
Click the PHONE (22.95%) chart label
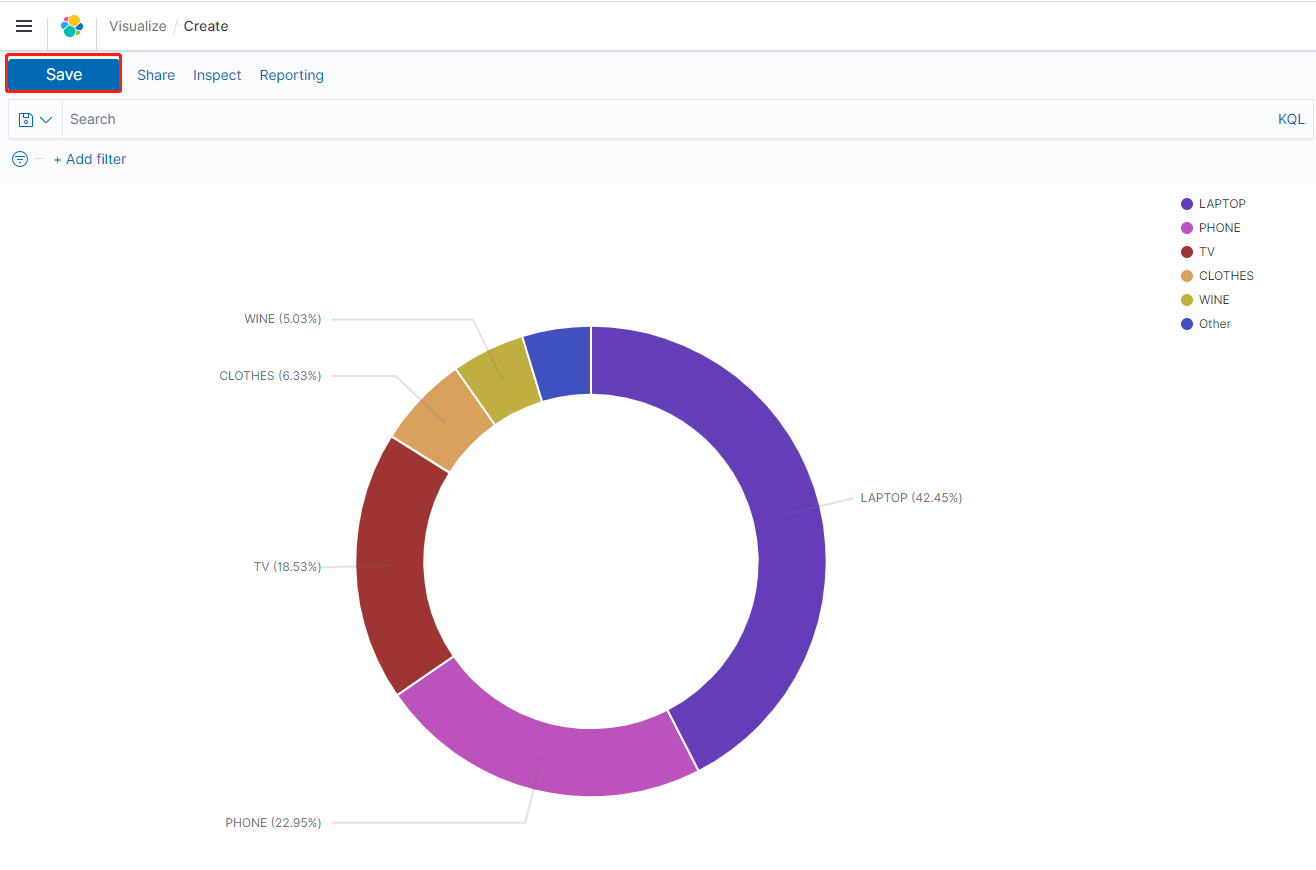273,823
